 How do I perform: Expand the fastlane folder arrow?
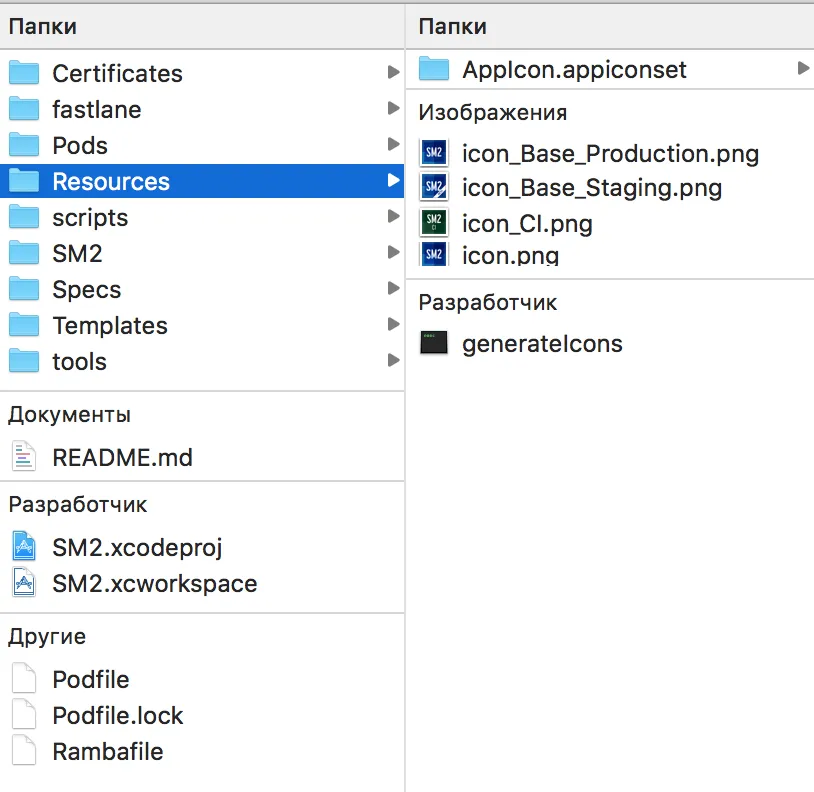(393, 109)
